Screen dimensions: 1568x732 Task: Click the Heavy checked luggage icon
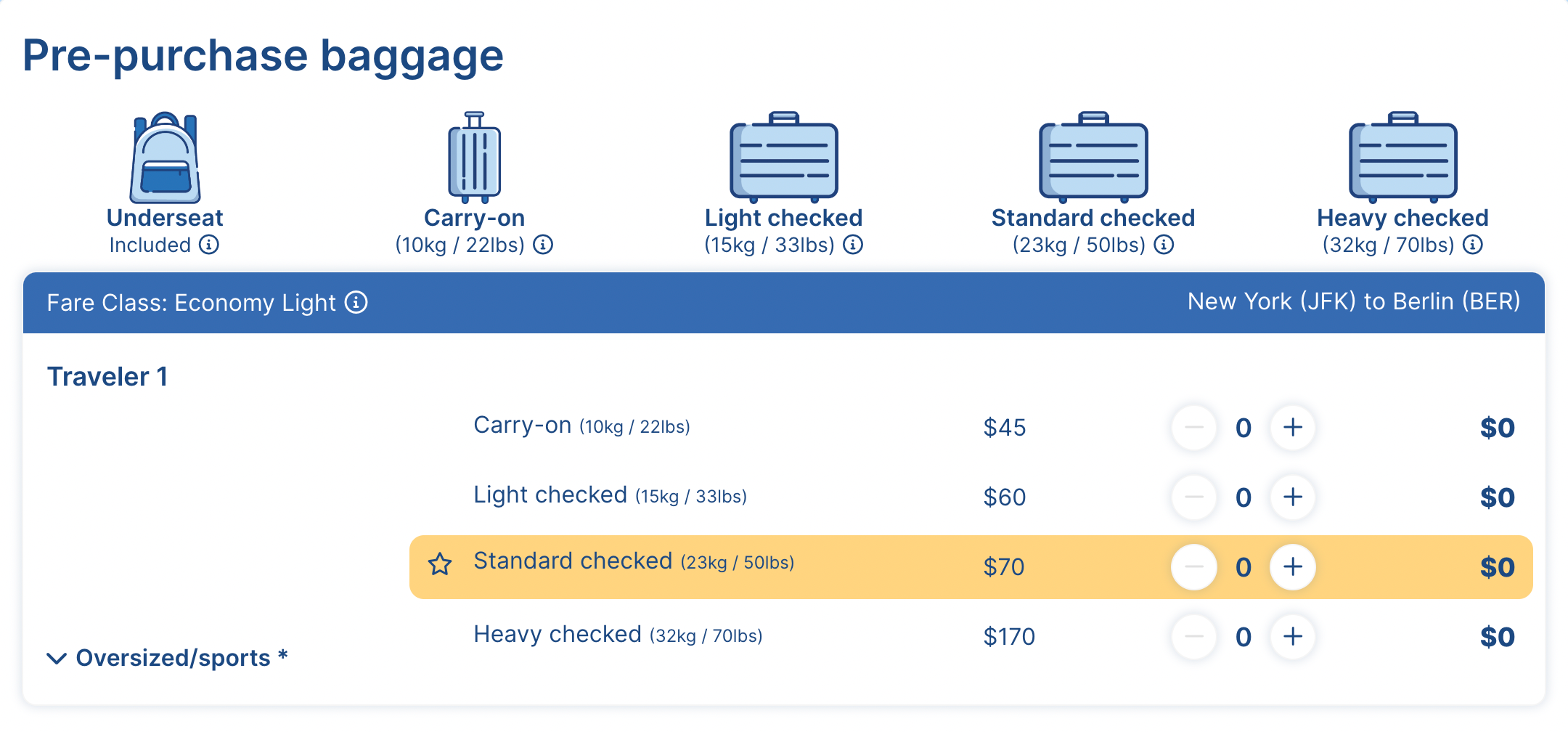point(1402,158)
